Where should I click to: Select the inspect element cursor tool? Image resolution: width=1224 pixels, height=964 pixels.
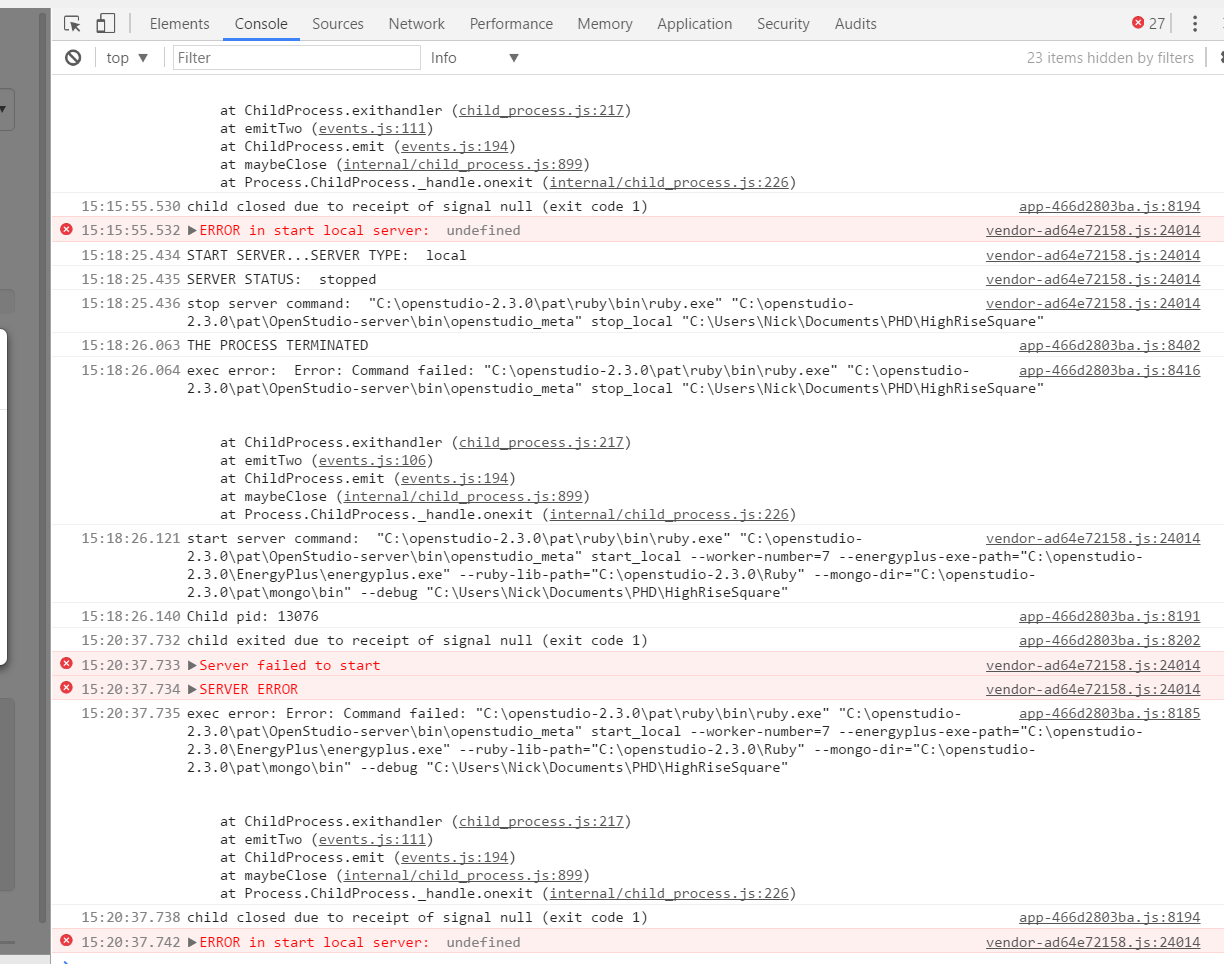(71, 23)
